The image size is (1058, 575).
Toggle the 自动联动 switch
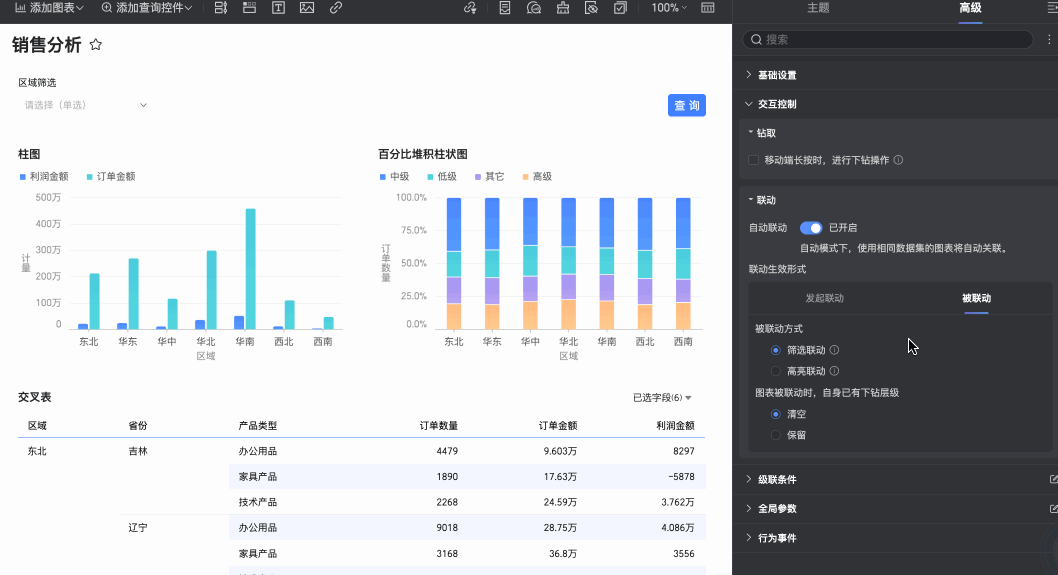[x=810, y=228]
